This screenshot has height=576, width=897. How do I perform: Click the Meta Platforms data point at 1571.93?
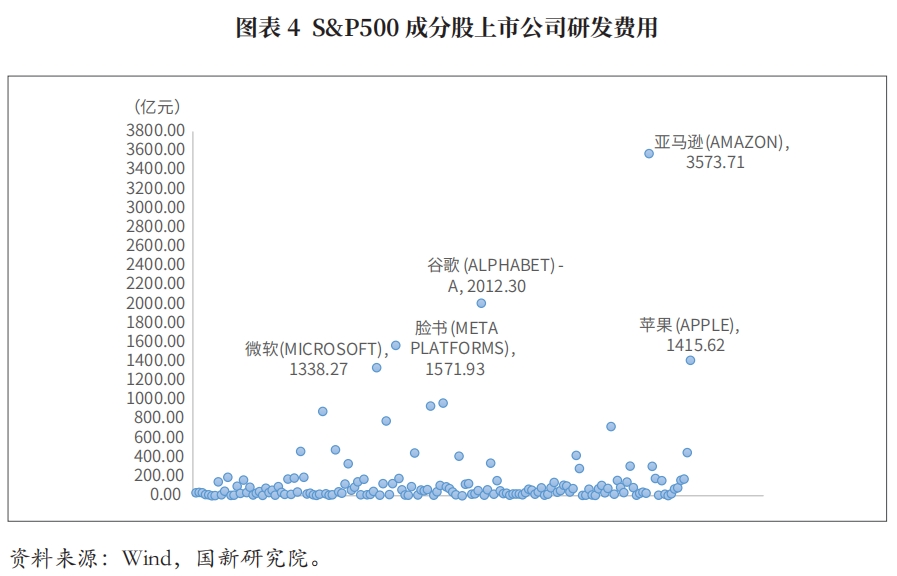[x=395, y=345]
